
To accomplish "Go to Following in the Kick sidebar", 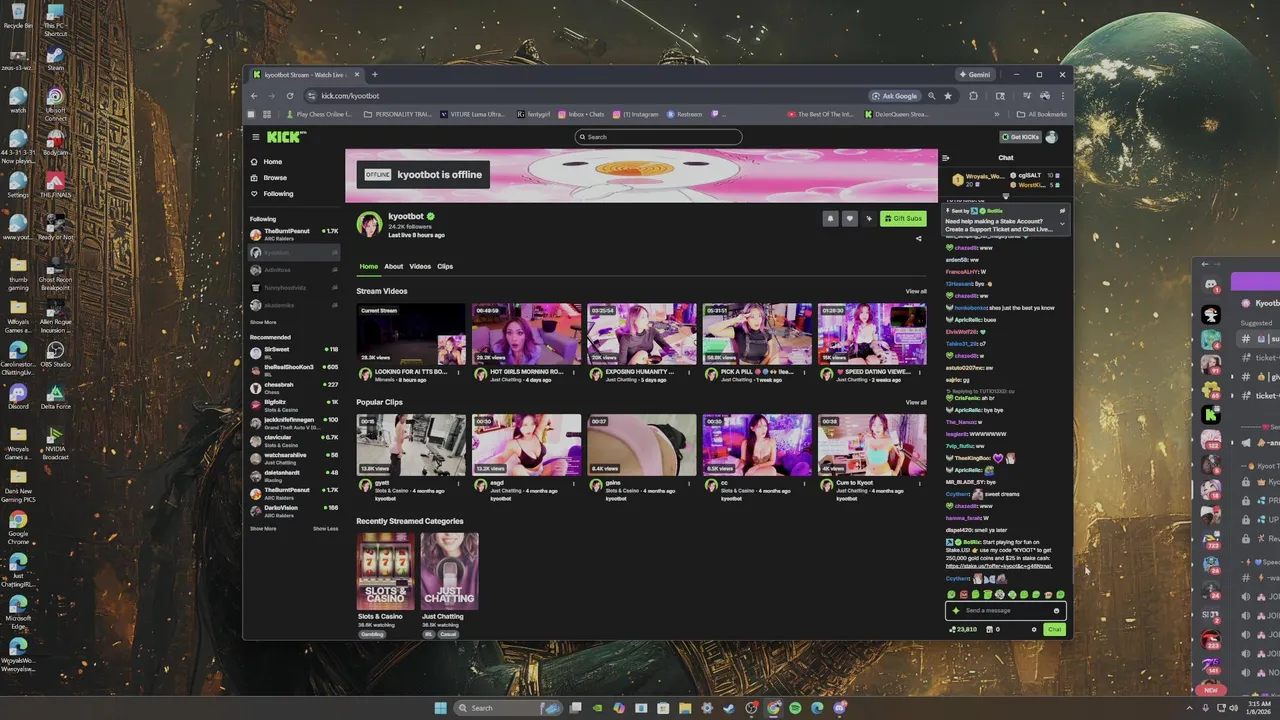I will click(278, 193).
